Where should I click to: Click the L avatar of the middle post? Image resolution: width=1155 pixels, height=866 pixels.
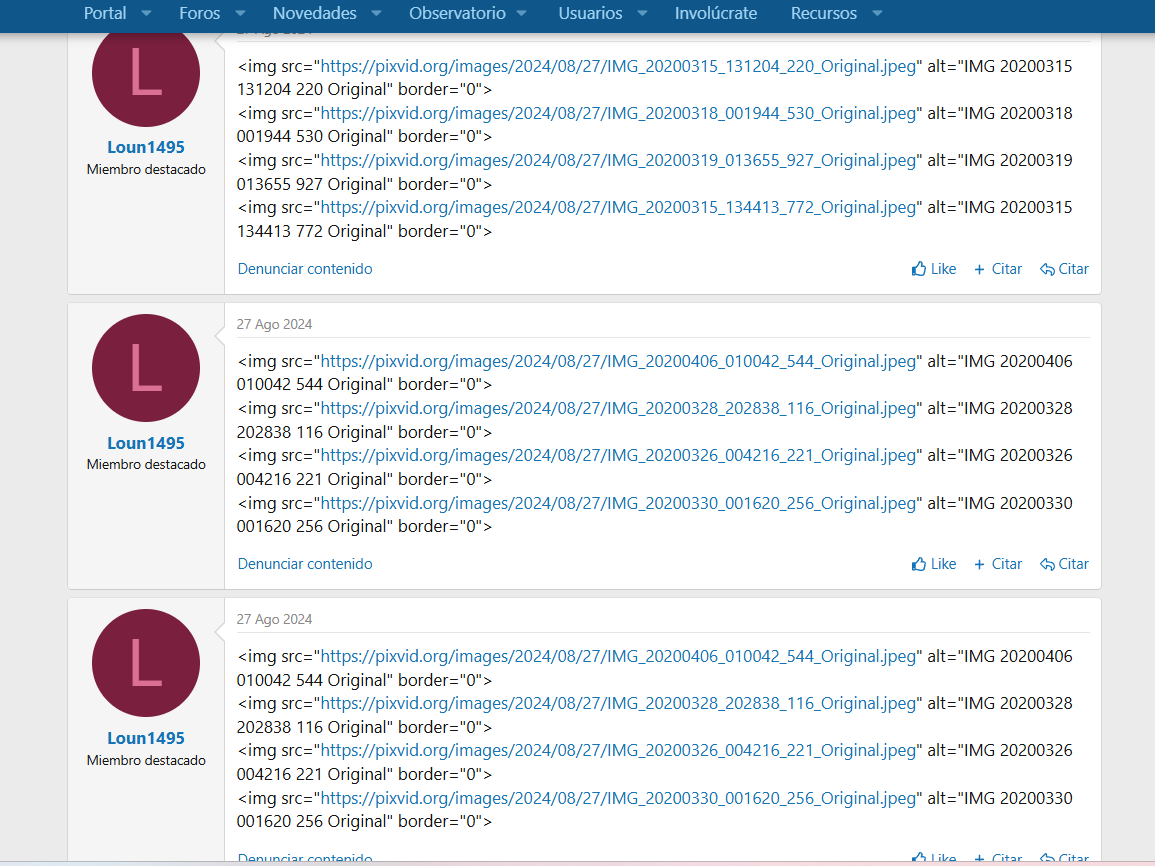pyautogui.click(x=146, y=368)
